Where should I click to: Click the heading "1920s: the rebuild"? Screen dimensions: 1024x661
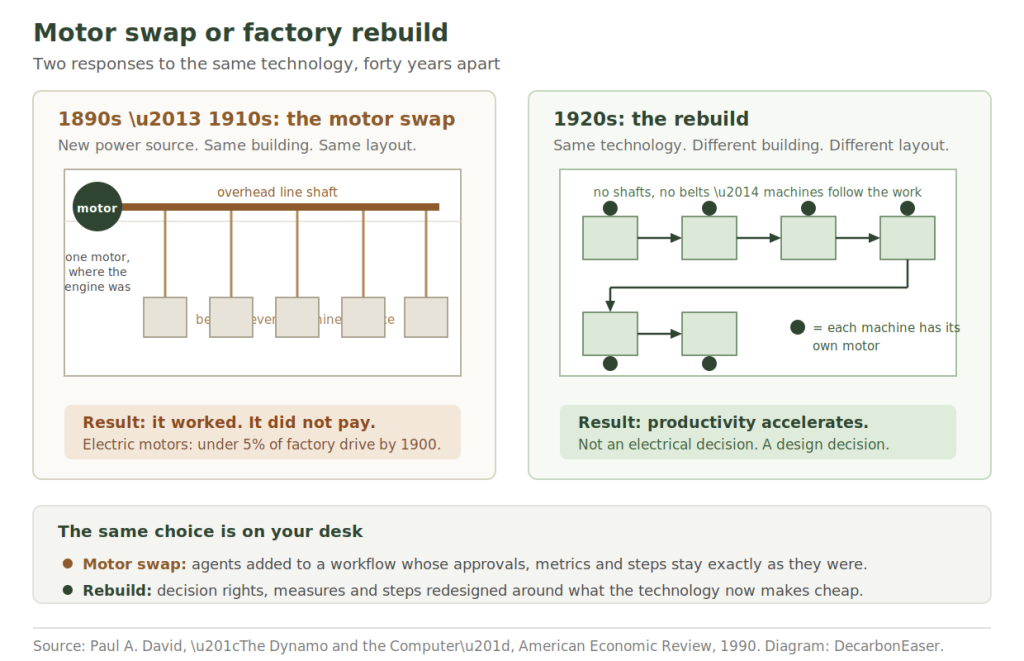pos(650,119)
